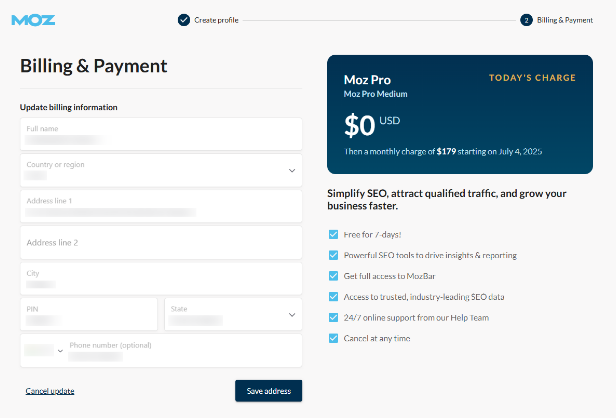Click the Moz Pro Medium plan name
Screen dimensions: 616x418
(376, 94)
